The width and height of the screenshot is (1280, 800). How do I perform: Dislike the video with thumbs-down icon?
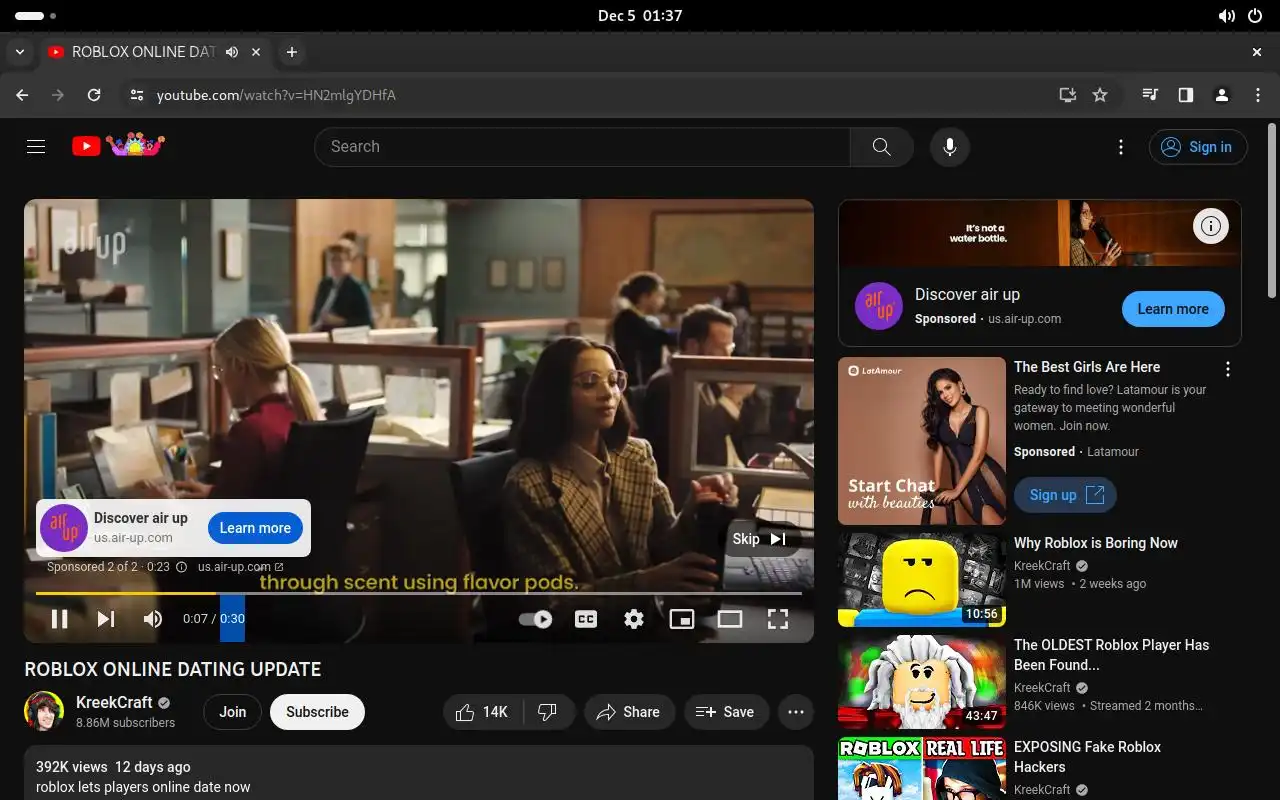pyautogui.click(x=548, y=712)
